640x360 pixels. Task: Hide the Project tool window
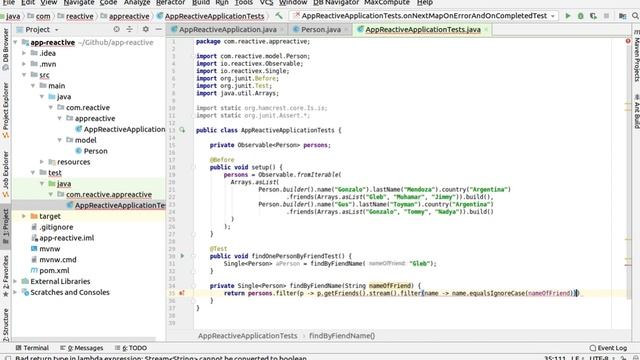tap(159, 29)
